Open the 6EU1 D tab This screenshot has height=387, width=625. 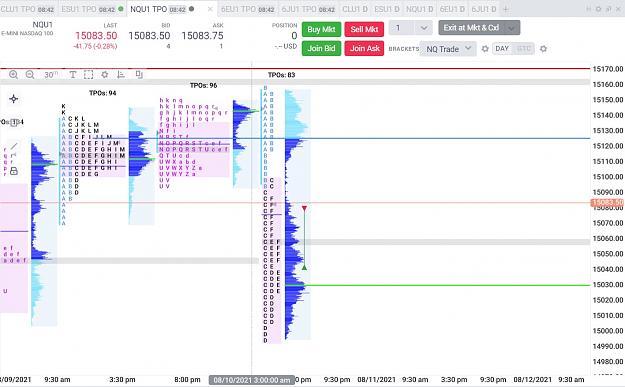click(x=452, y=9)
